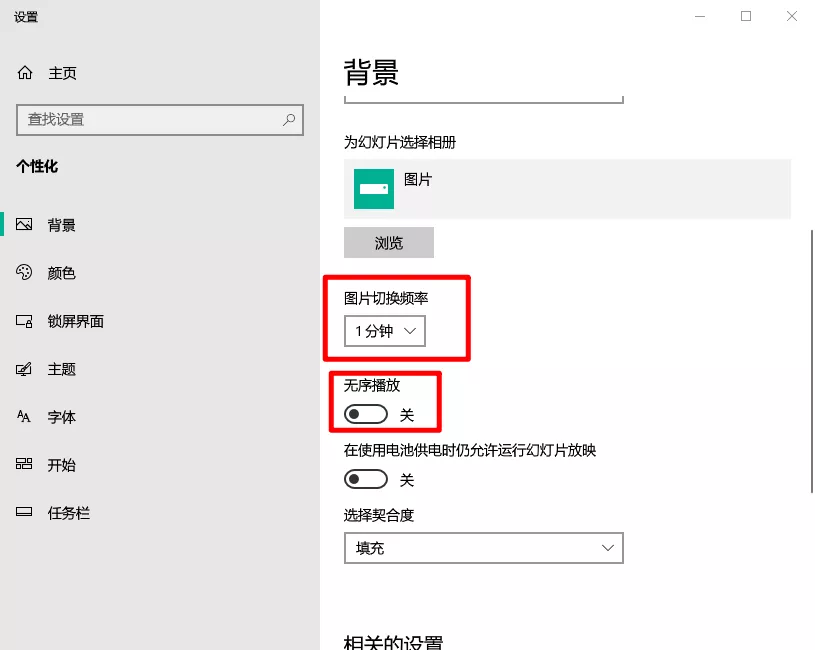
Task: Select the 字体 fonts icon
Action: point(24,416)
